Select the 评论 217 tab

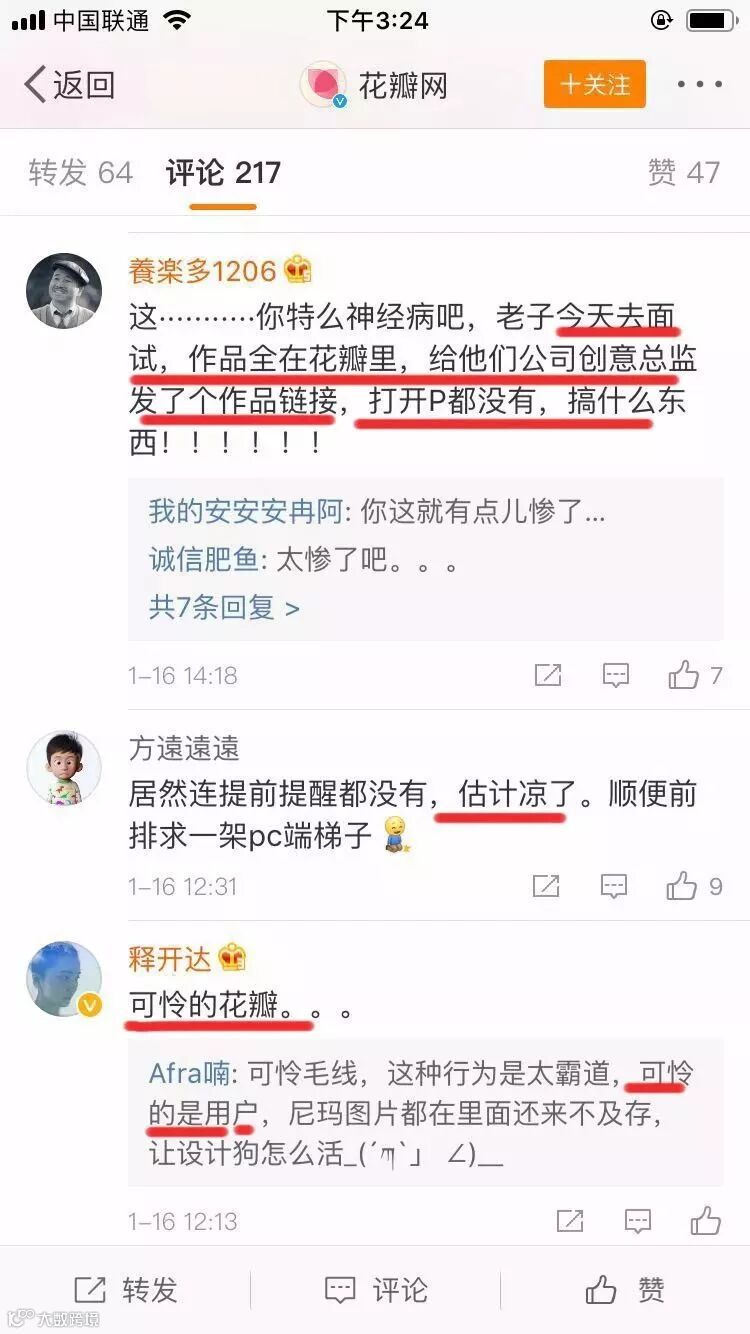coord(223,173)
